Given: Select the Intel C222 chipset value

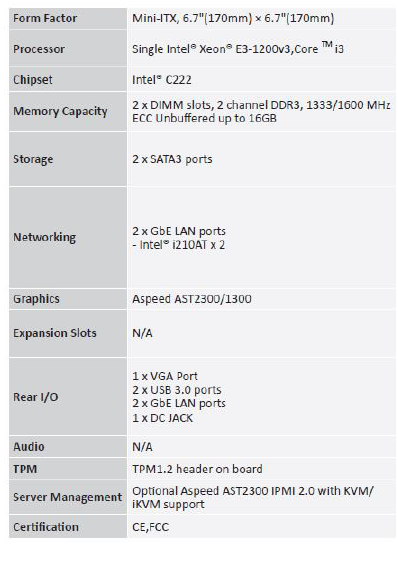Looking at the screenshot, I should 162,80.
